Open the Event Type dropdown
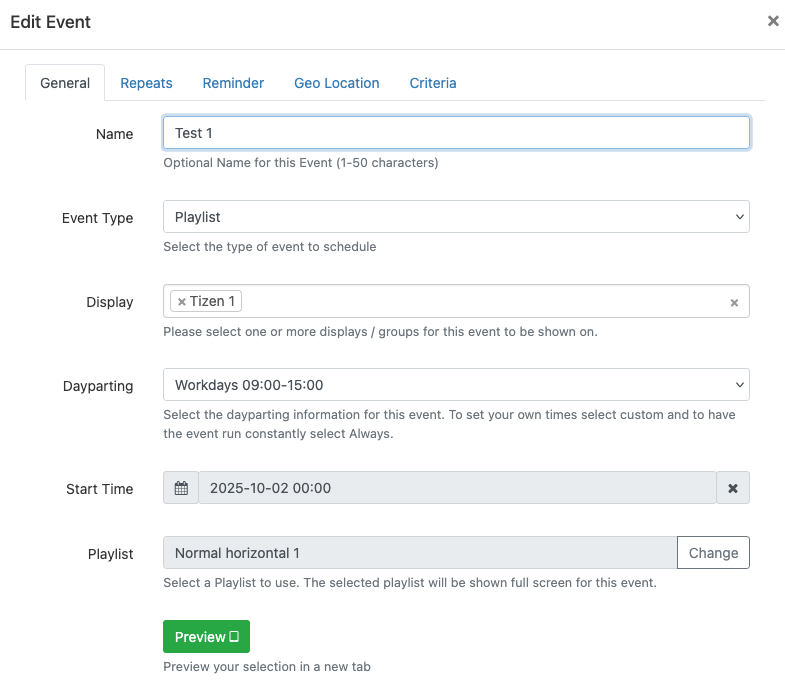 coord(456,216)
